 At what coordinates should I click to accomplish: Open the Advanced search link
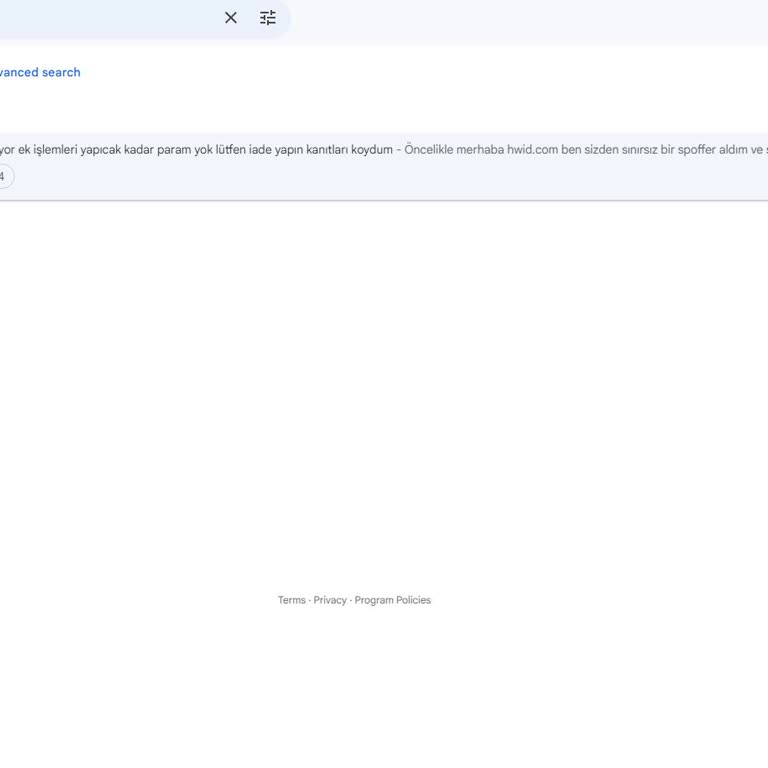40,72
